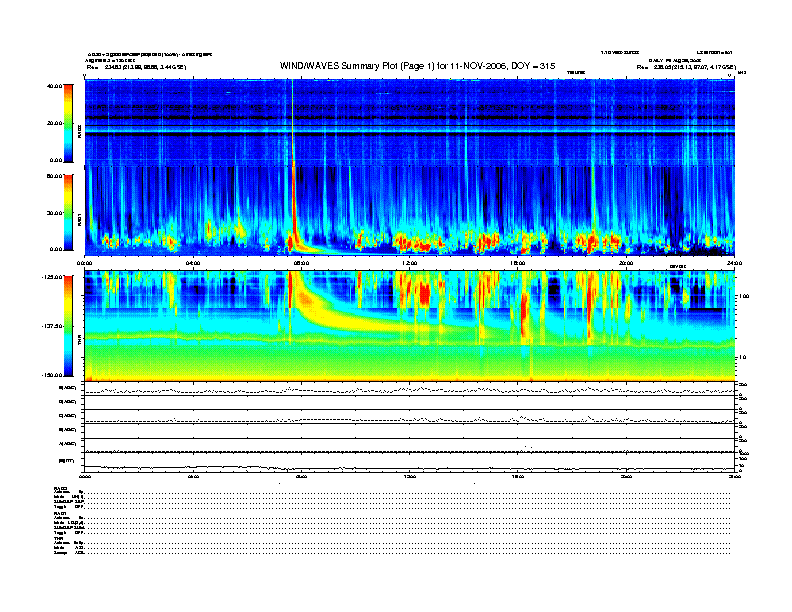Click the first line-plot strip below the TNR panel
This screenshot has width=792, height=612.
coord(410,389)
